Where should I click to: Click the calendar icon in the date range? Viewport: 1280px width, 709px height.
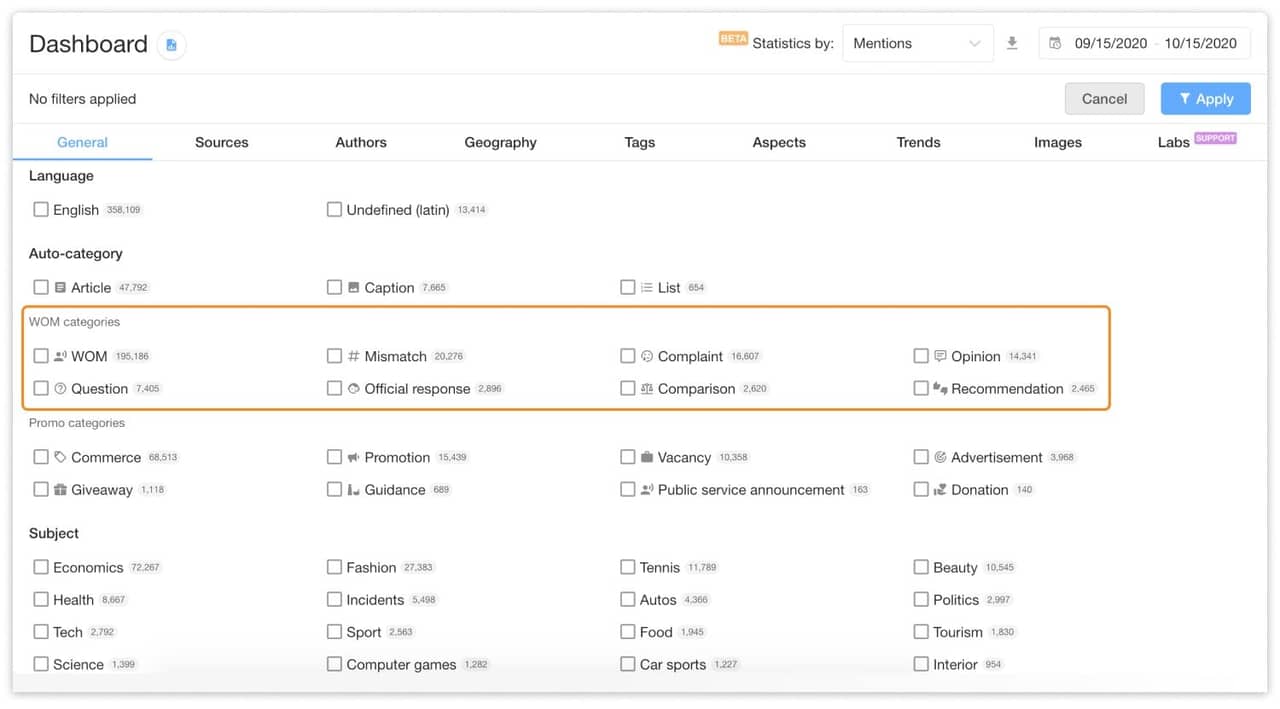point(1053,43)
